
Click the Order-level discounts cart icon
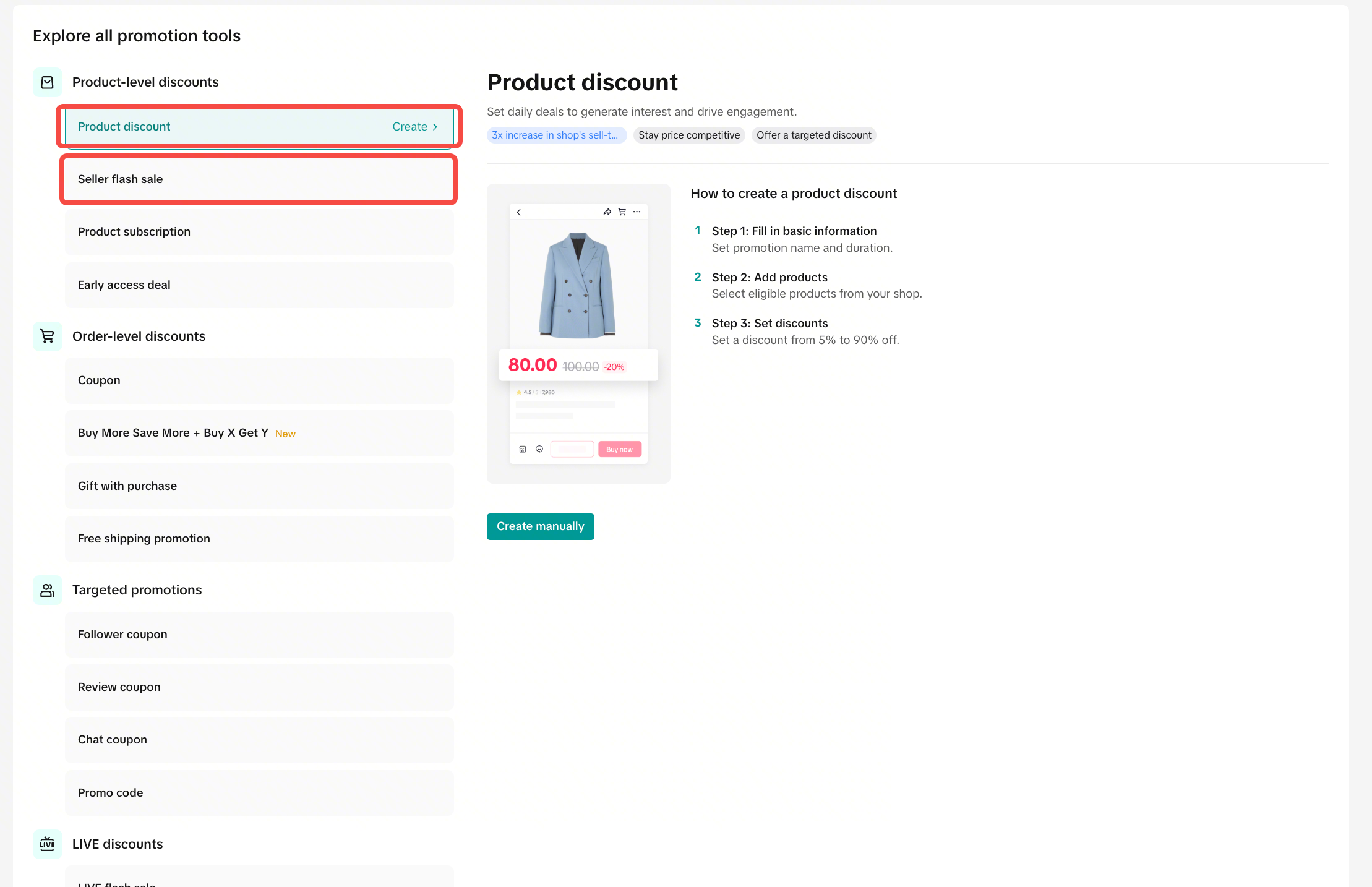47,336
